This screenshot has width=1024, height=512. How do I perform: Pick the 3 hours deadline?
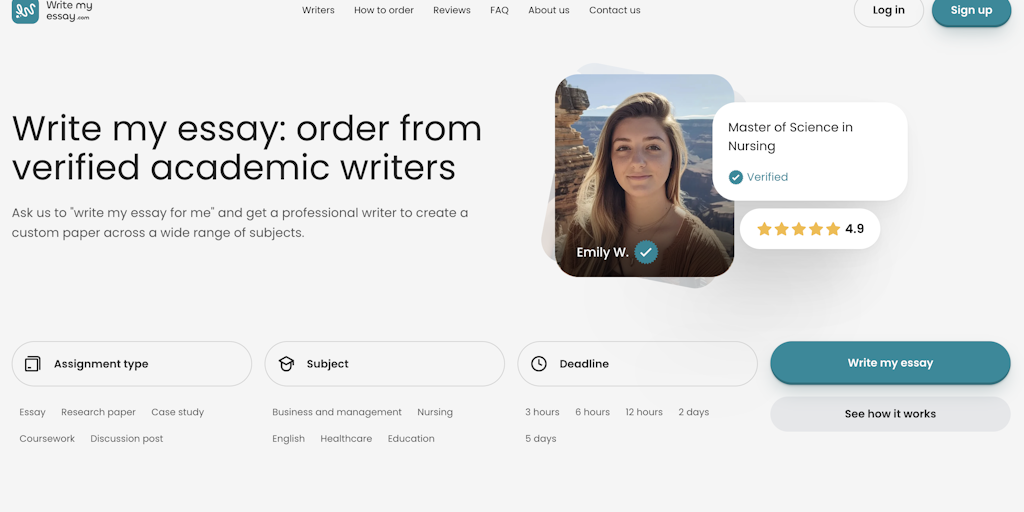542,412
